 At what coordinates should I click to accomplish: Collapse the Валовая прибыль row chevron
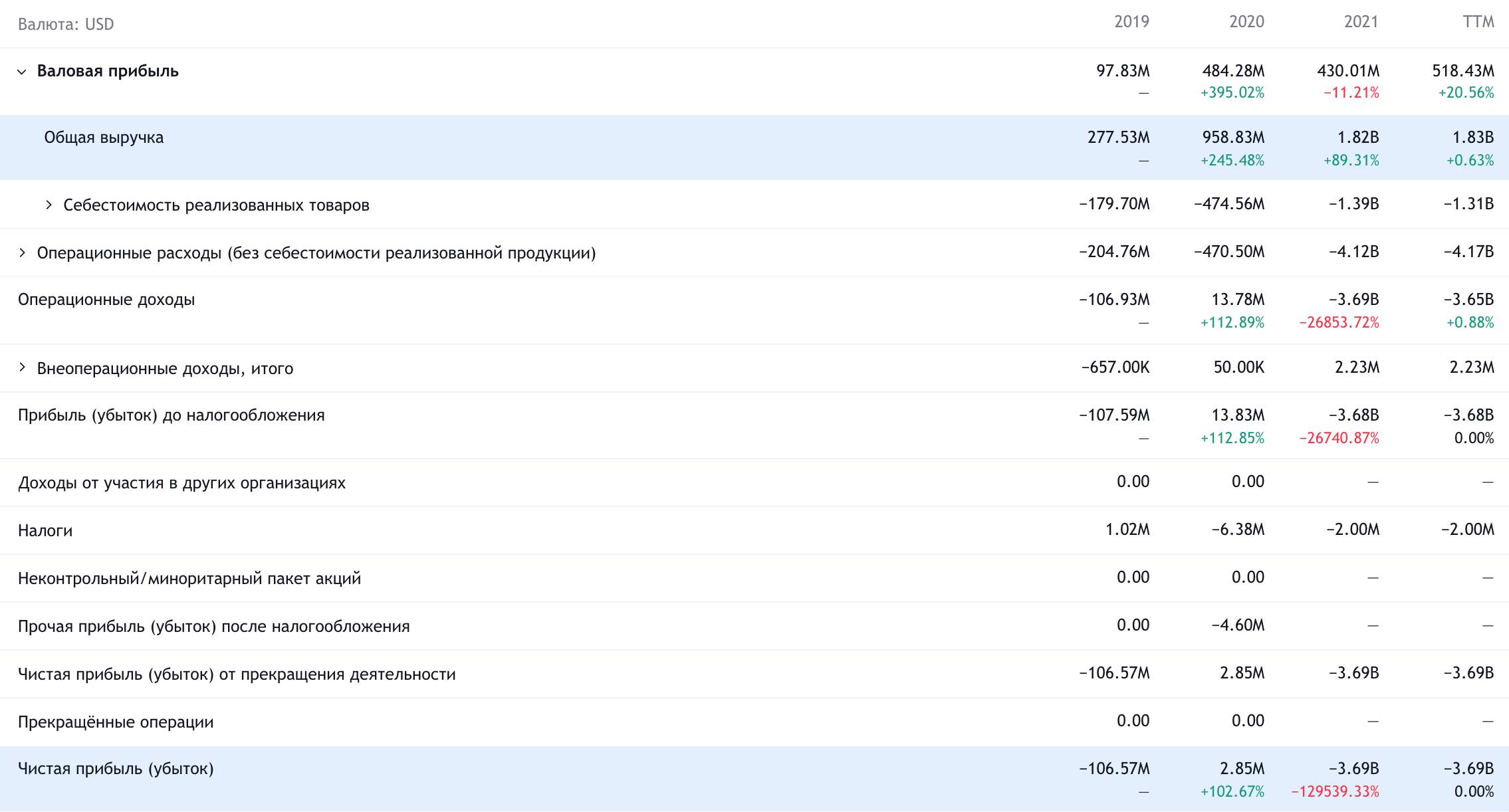pyautogui.click(x=22, y=72)
